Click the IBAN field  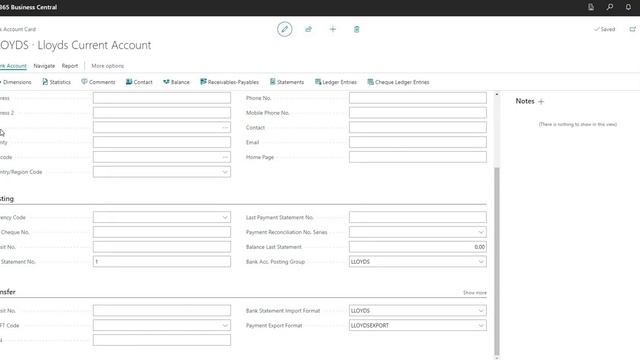point(162,340)
